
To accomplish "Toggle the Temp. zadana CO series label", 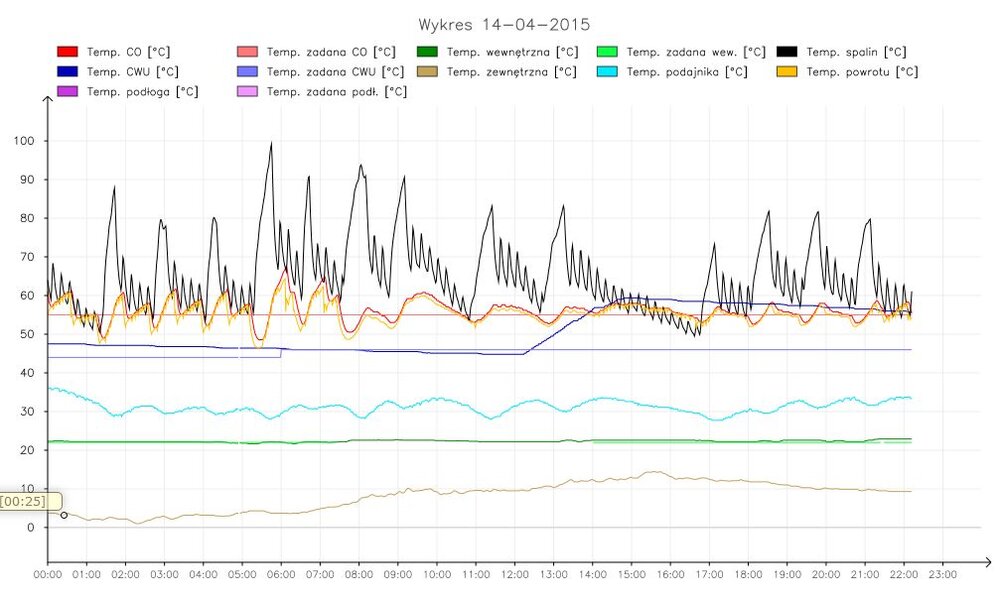I will pos(331,52).
